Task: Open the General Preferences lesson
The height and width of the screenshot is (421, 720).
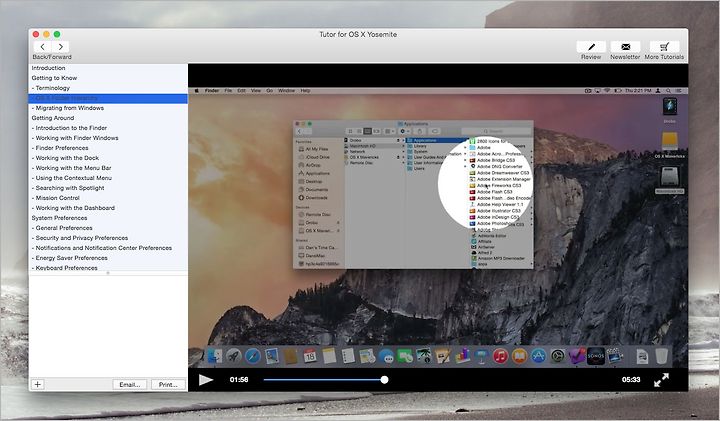Action: point(108,228)
